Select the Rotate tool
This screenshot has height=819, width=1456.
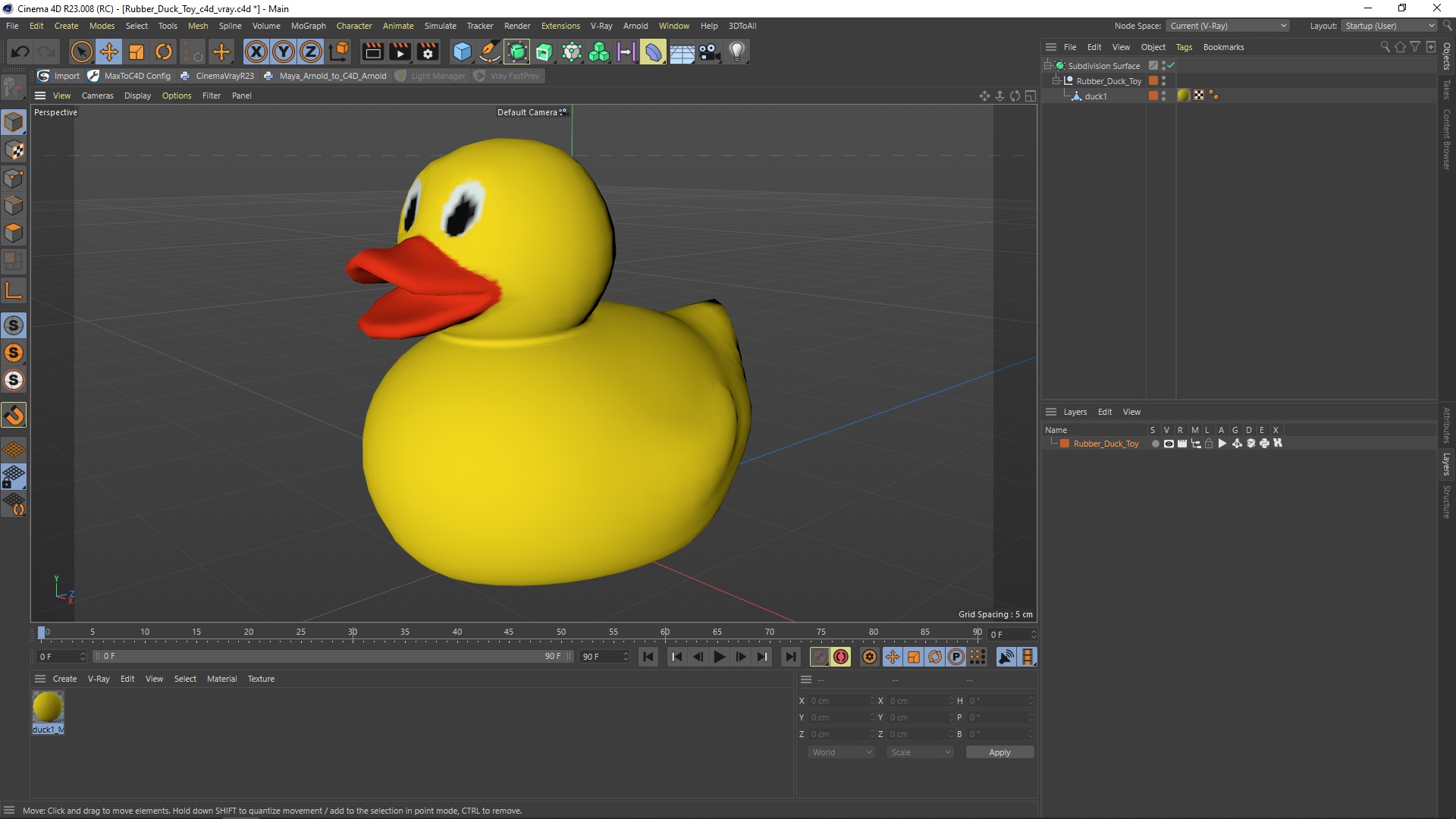(x=163, y=52)
